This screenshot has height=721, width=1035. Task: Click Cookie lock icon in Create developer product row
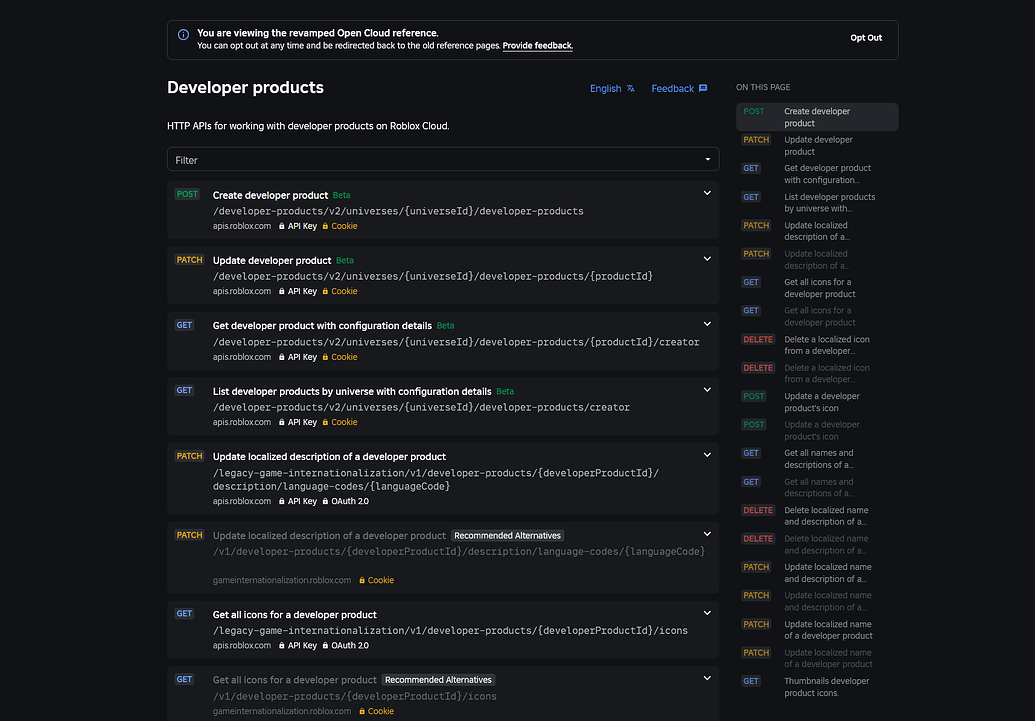click(325, 226)
